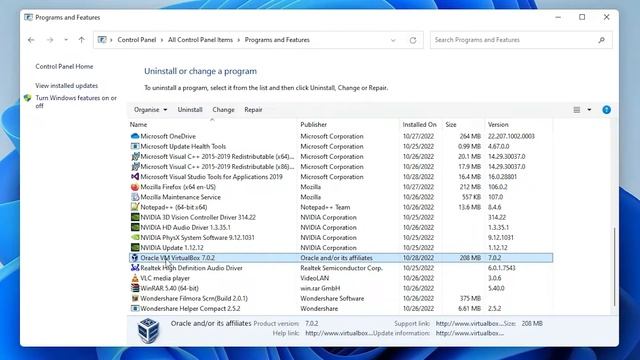This screenshot has height=360, width=640.
Task: Click the change view icon
Action: pos(576,110)
